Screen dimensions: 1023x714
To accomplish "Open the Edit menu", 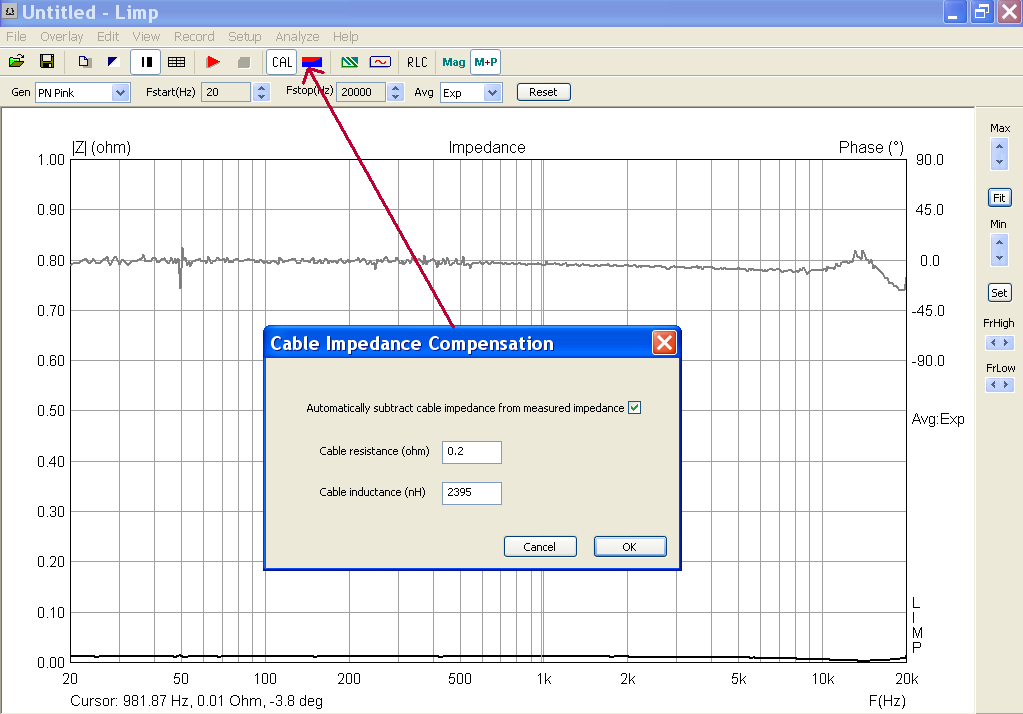I will [x=108, y=37].
